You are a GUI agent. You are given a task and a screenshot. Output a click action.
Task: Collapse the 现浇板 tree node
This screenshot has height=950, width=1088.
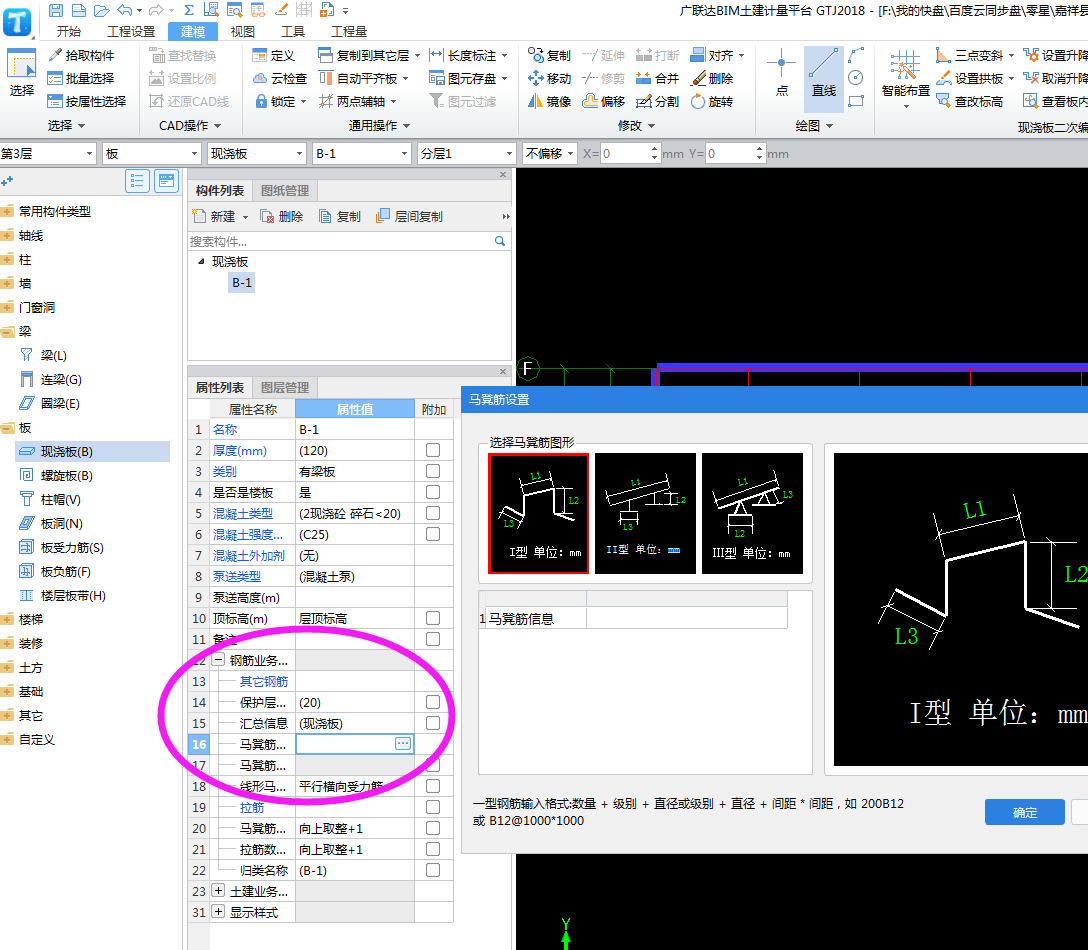(x=201, y=262)
